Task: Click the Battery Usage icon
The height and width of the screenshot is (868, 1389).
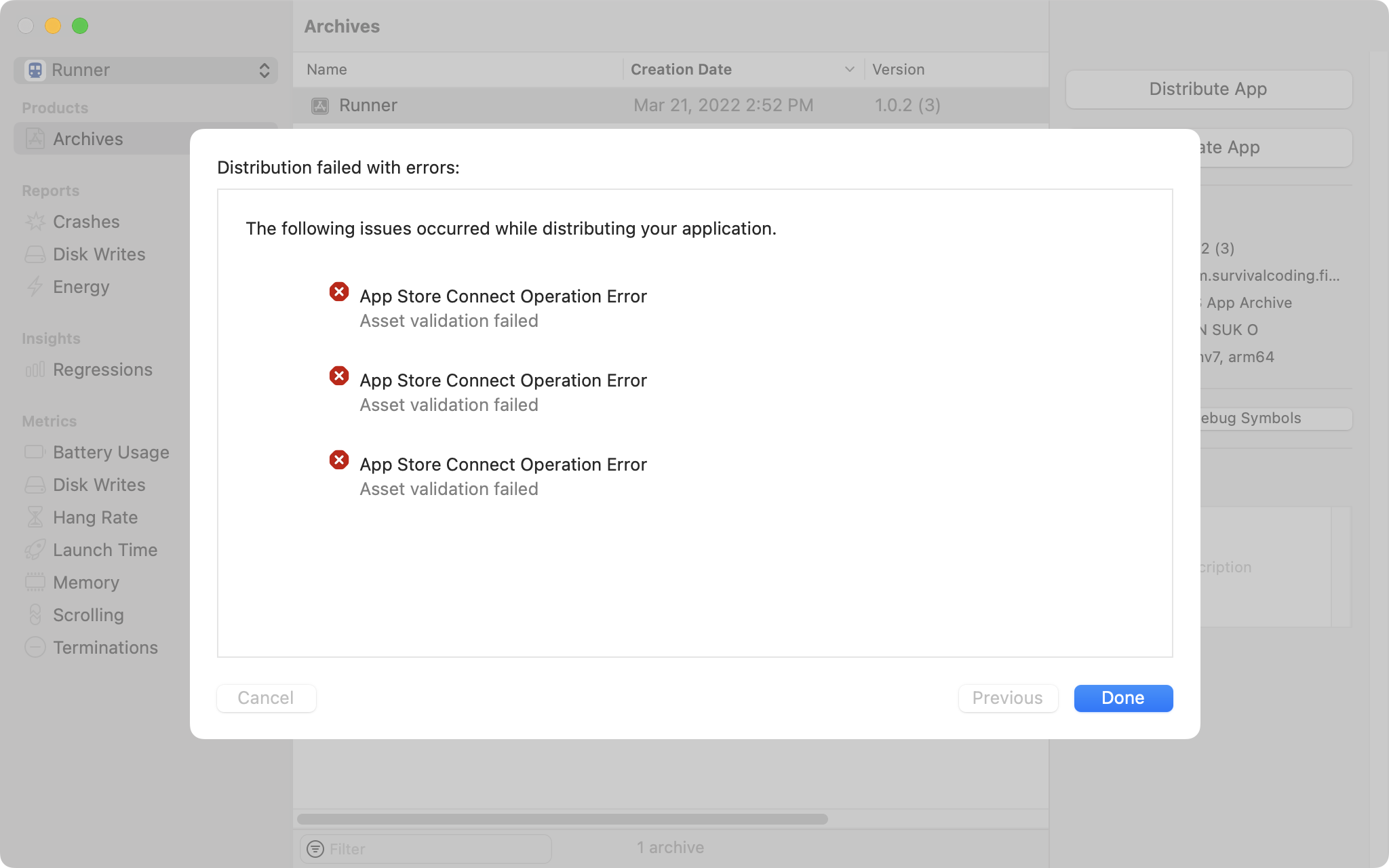Action: 35,452
